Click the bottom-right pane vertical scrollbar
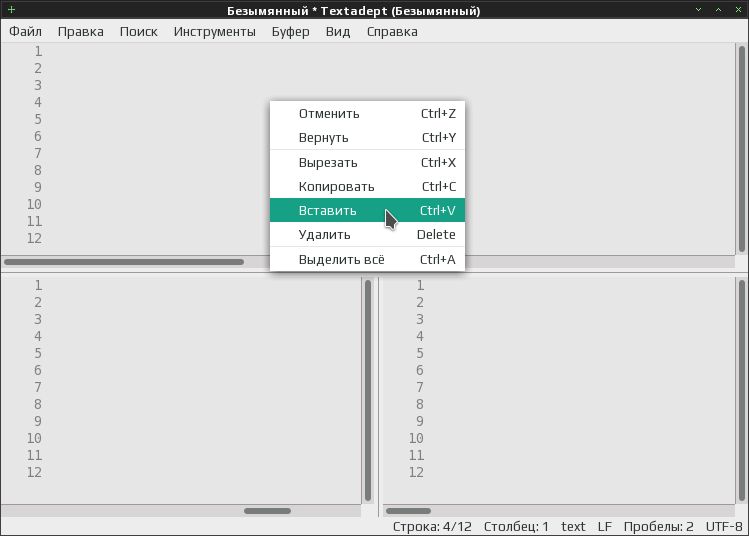 [x=741, y=390]
